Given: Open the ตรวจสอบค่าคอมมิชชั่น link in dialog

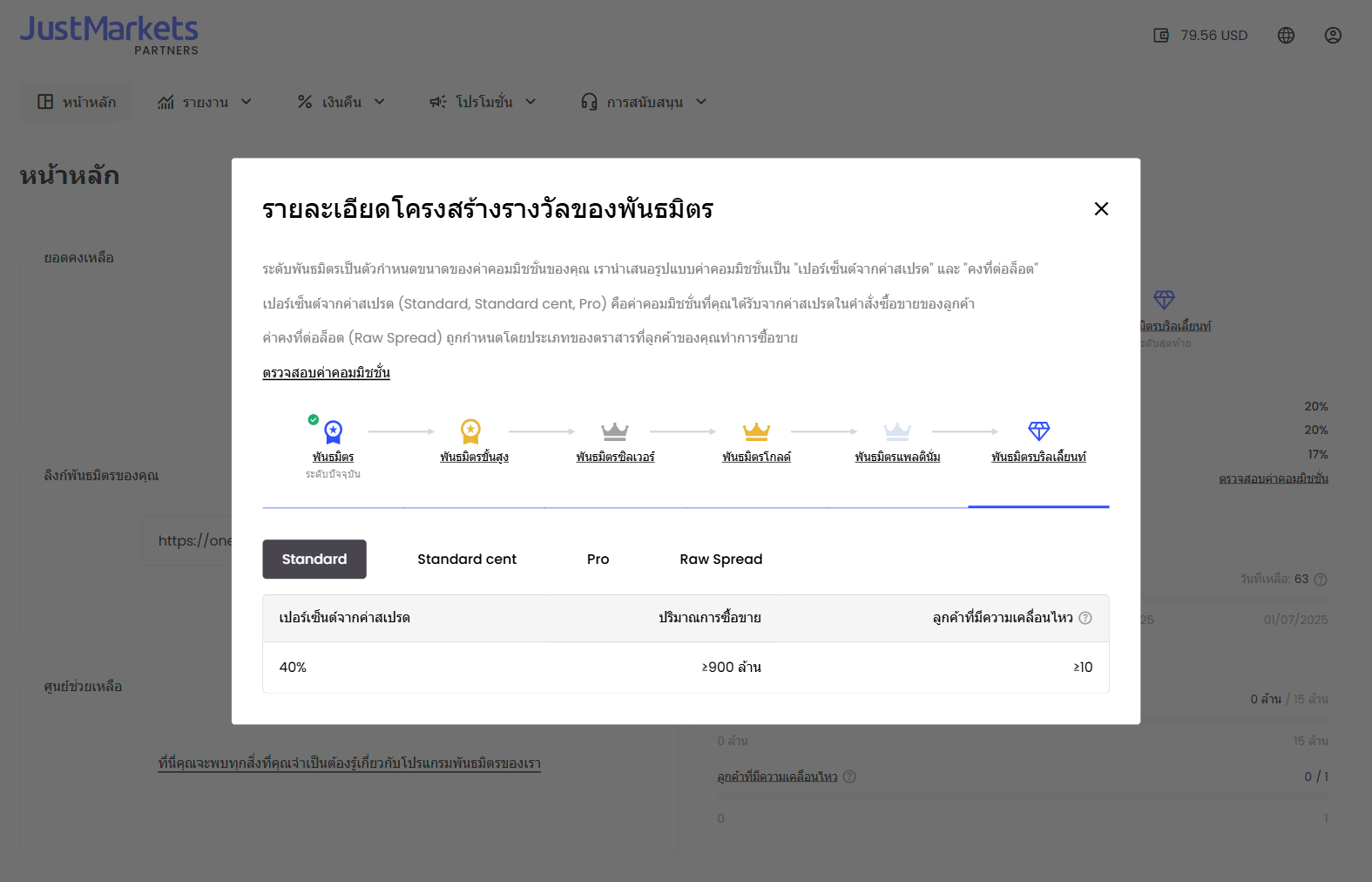Looking at the screenshot, I should point(327,373).
